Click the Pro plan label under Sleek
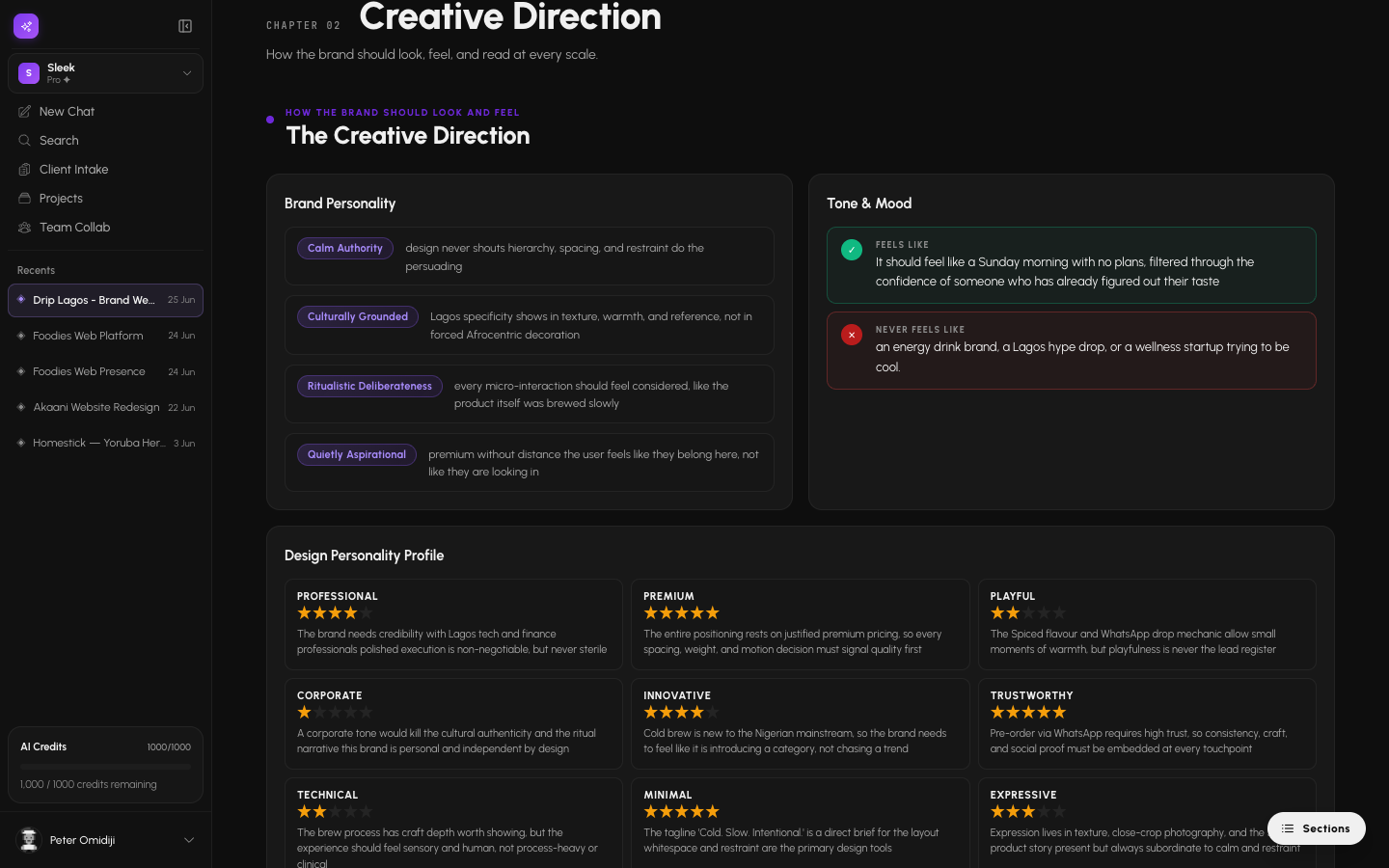The width and height of the screenshot is (1389, 868). (59, 80)
